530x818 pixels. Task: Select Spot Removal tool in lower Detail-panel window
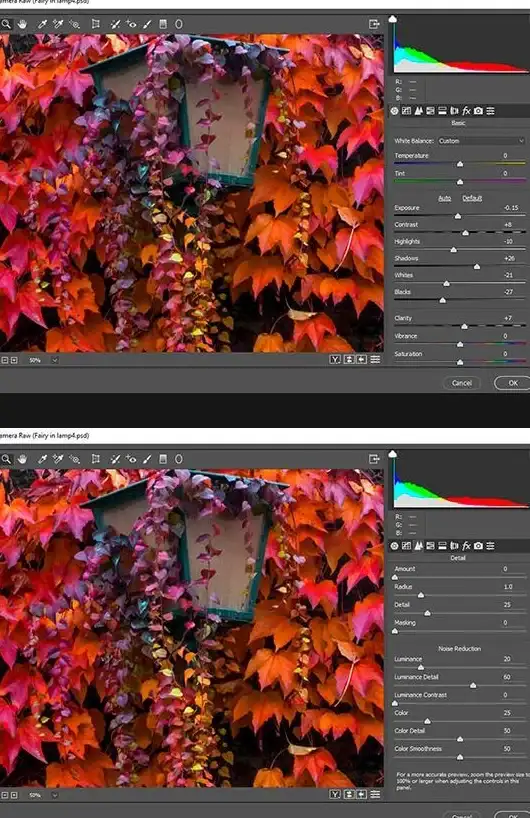(115, 459)
